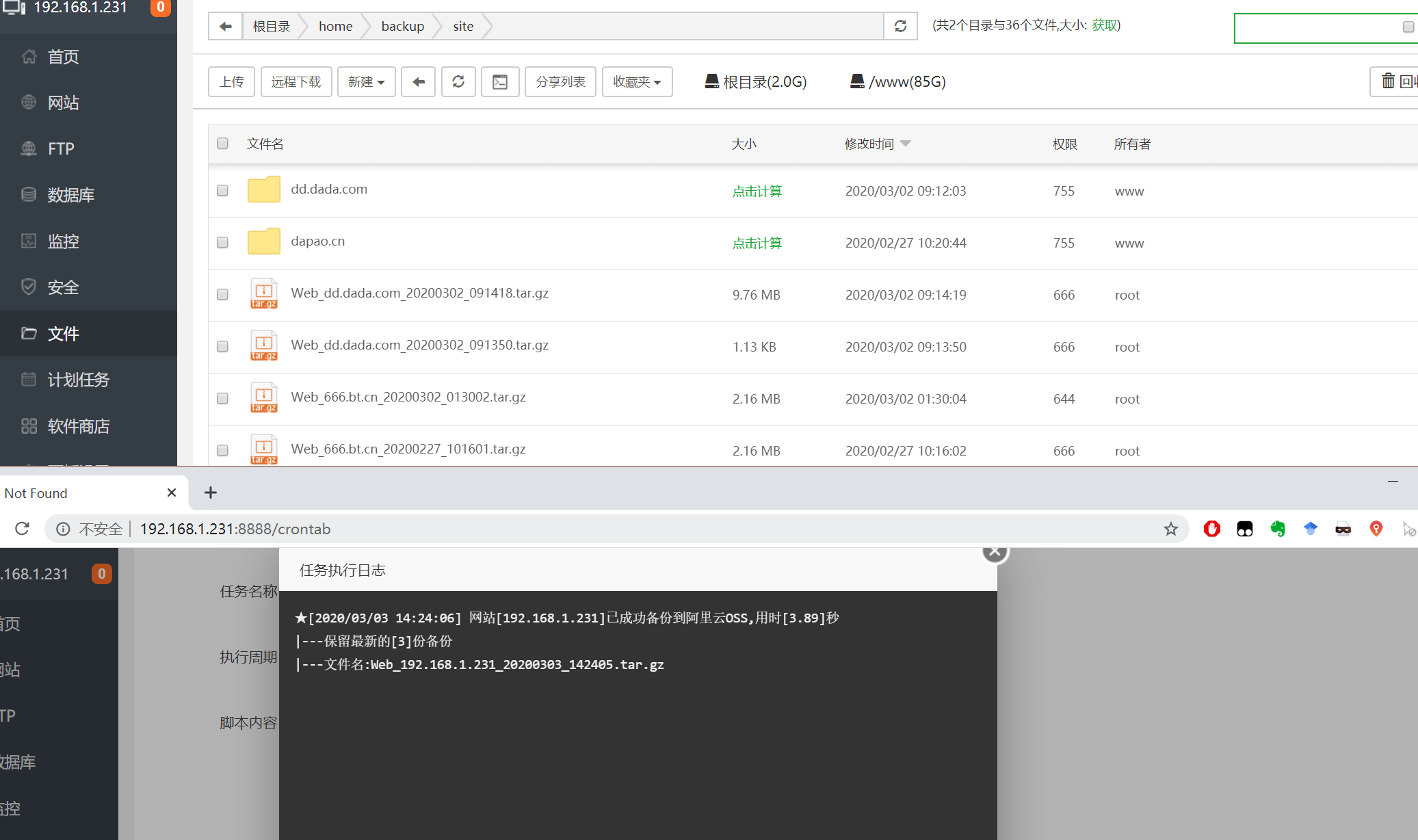Sort by 修改时间 column arrow
Viewport: 1418px width, 840px height.
[906, 144]
